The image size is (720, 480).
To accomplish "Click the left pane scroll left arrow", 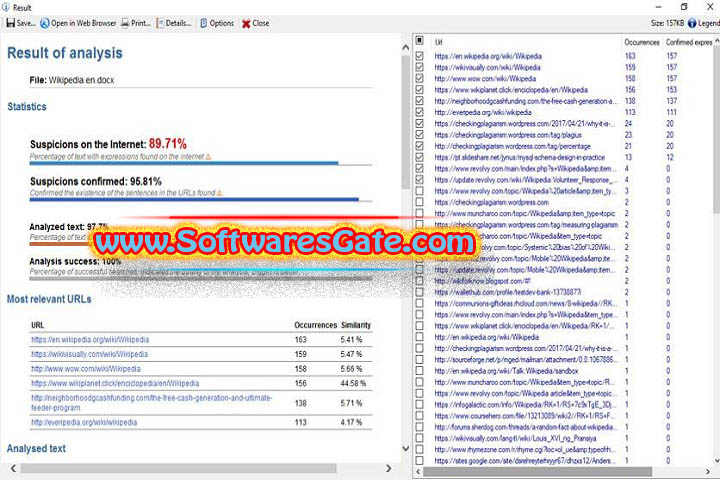I will coord(13,468).
